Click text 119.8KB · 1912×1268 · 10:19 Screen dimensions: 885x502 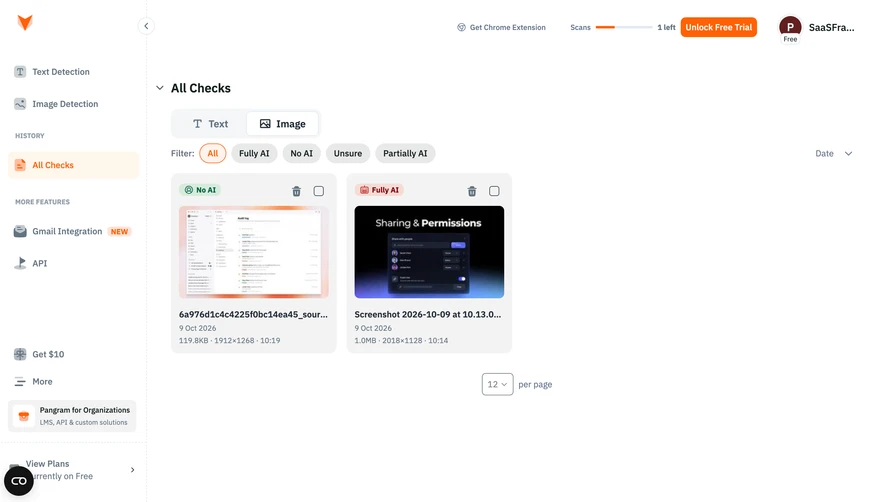click(x=230, y=341)
